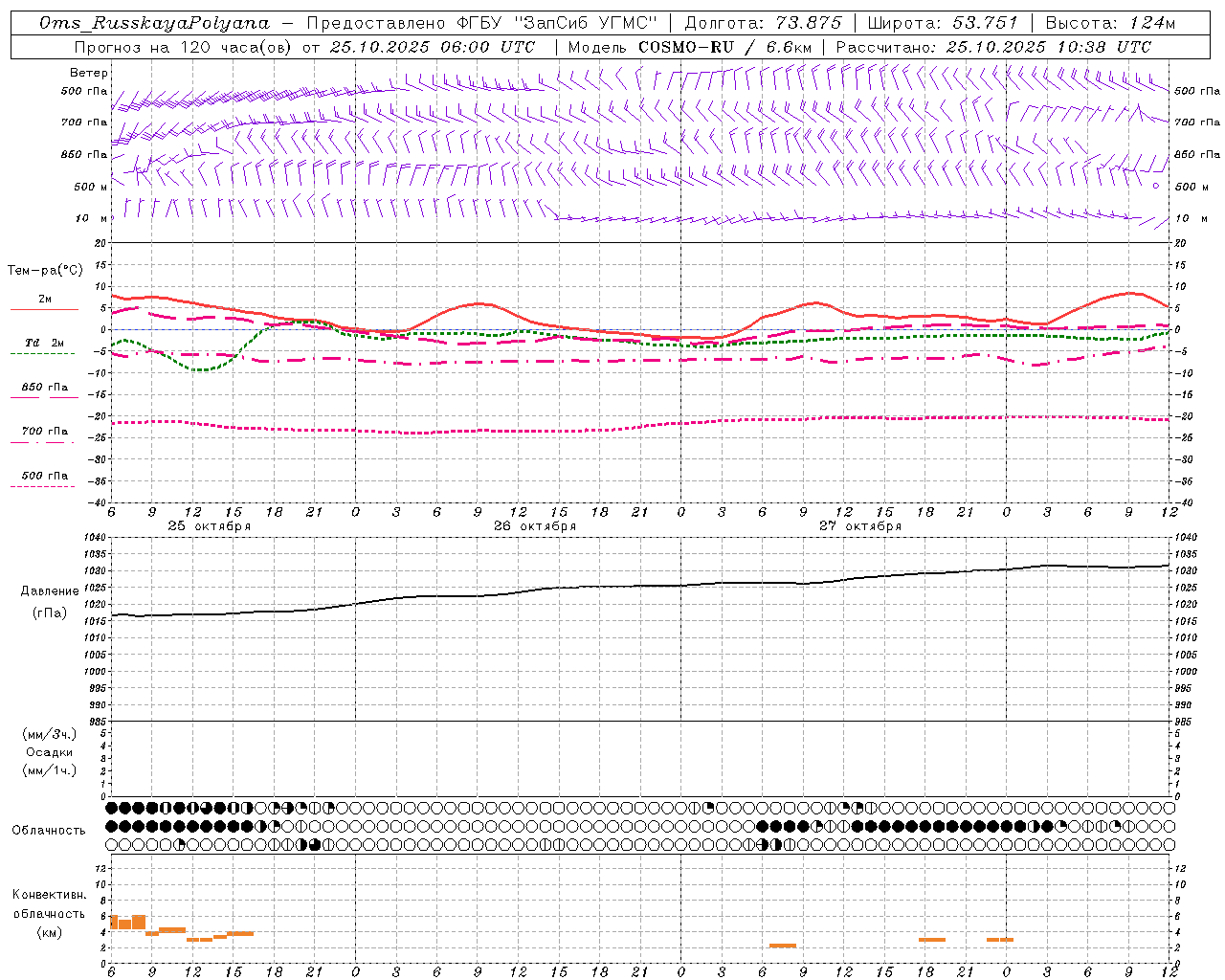
Task: Click the Осадки precipitation label
Action: 50,752
